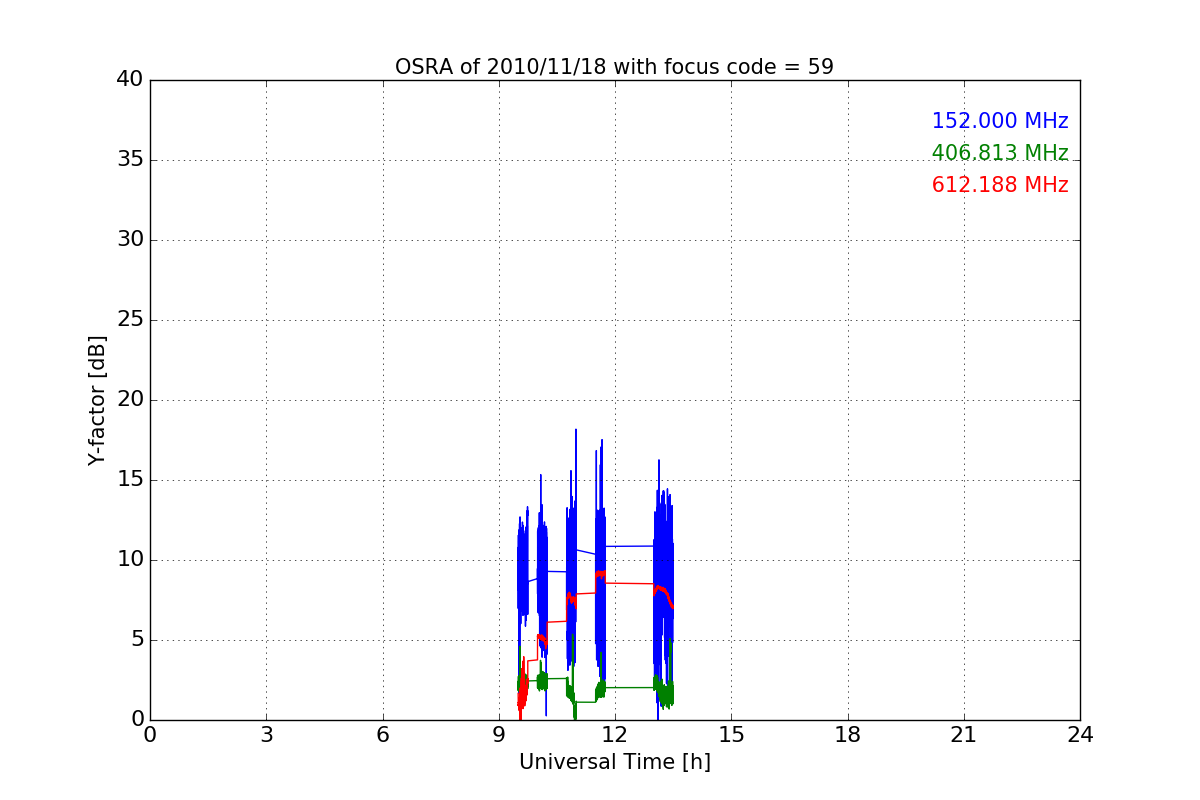Screen dimensions: 1200x800
Task: Select the green '406.813 MHz' legend label
Action: click(x=1000, y=153)
